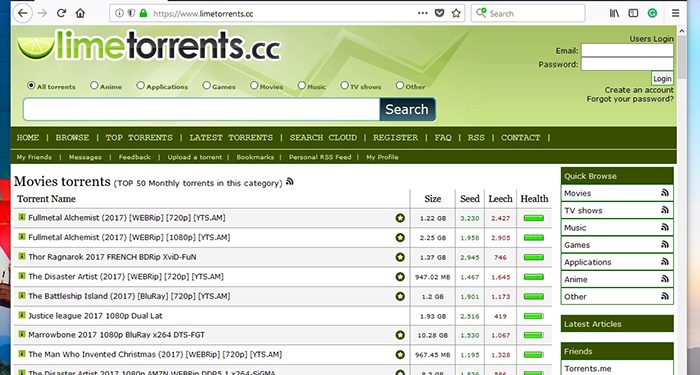
Task: Open CONTACT in the navigation bar
Action: pyautogui.click(x=521, y=138)
